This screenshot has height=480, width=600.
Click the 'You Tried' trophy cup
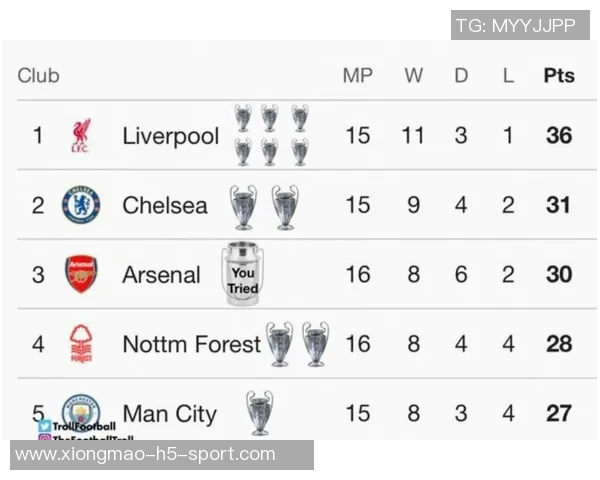click(x=242, y=274)
